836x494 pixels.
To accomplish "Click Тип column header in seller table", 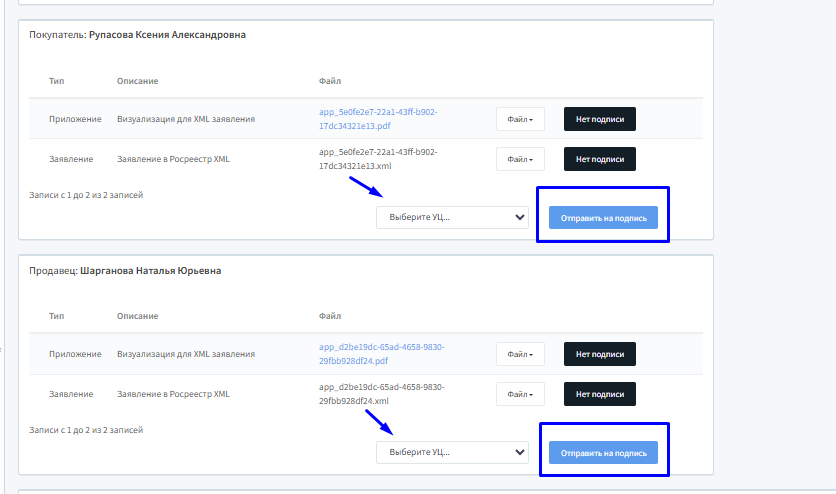I will click(x=57, y=316).
